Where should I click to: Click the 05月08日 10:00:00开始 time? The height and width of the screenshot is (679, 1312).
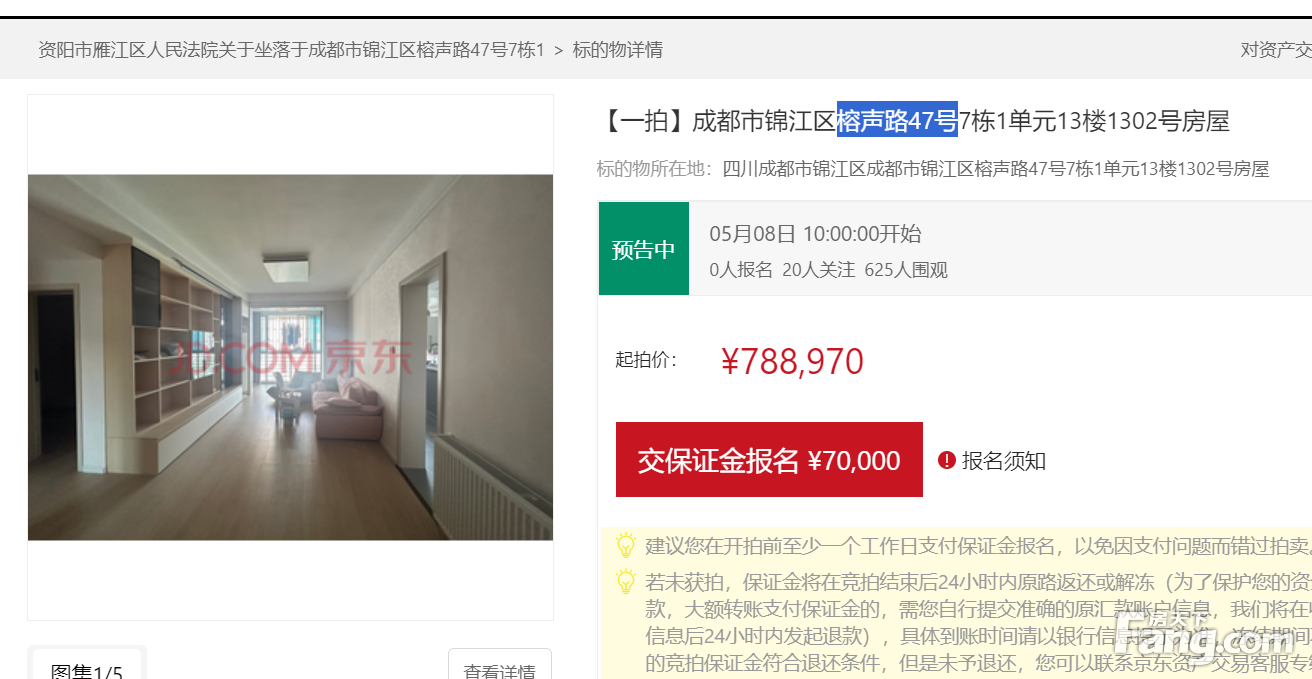click(x=816, y=234)
